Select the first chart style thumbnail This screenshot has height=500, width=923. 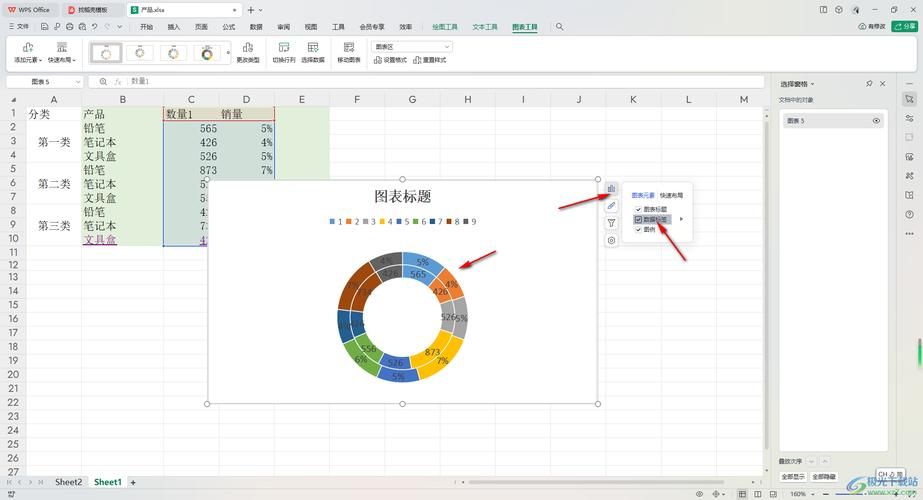pos(106,53)
